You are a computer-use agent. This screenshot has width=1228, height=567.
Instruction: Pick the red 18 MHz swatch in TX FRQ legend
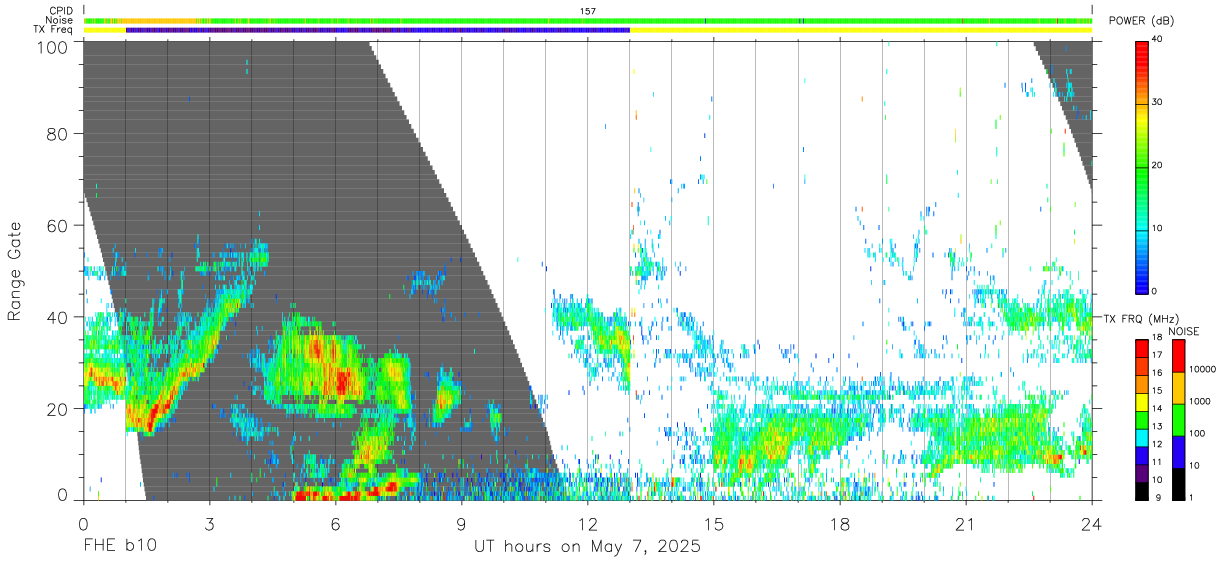coord(1142,347)
